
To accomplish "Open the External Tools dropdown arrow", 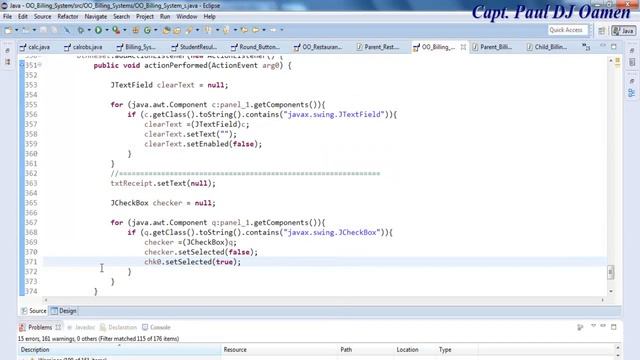I will pyautogui.click(x=124, y=30).
